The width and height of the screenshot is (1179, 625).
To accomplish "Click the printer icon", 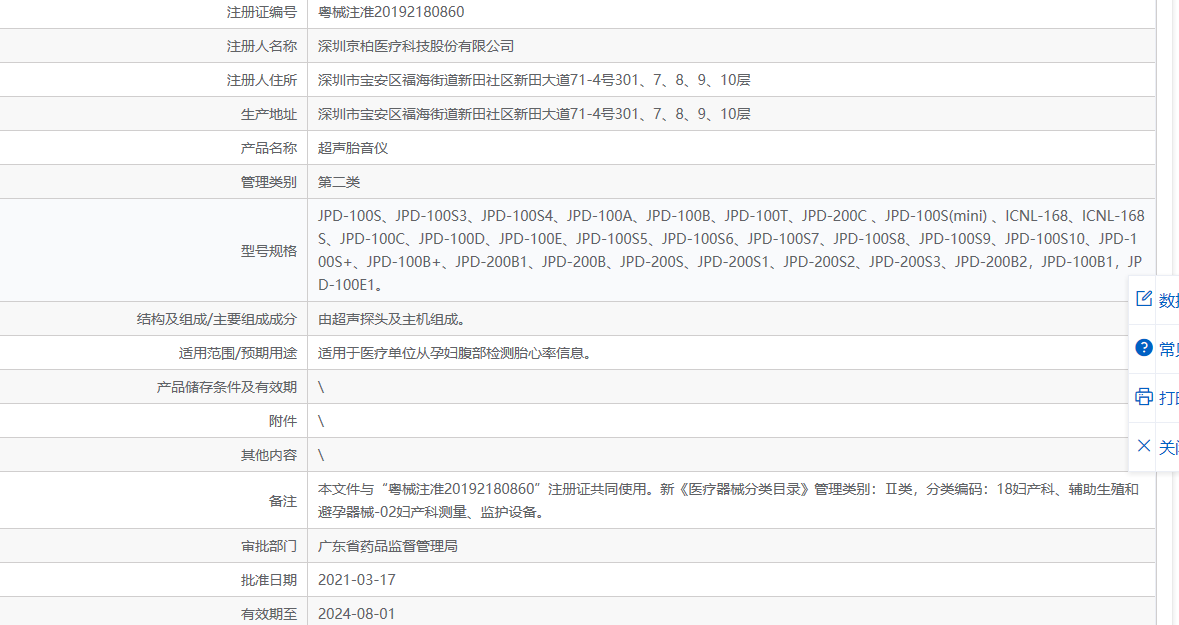I will coord(1144,396).
